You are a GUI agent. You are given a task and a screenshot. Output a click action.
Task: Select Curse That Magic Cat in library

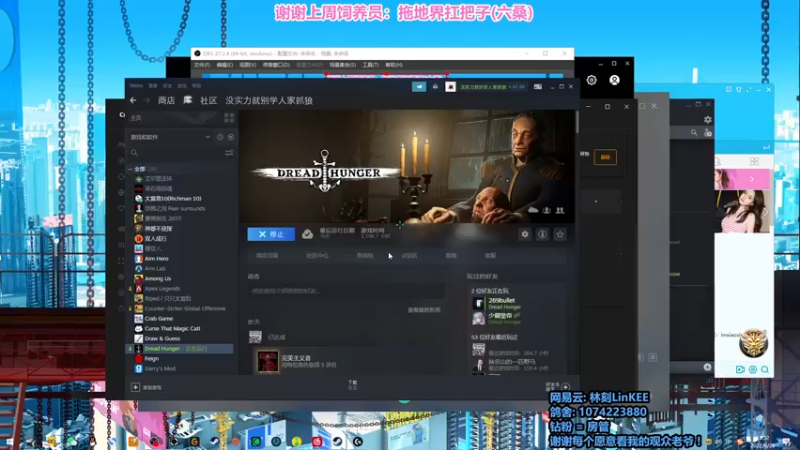click(172, 329)
